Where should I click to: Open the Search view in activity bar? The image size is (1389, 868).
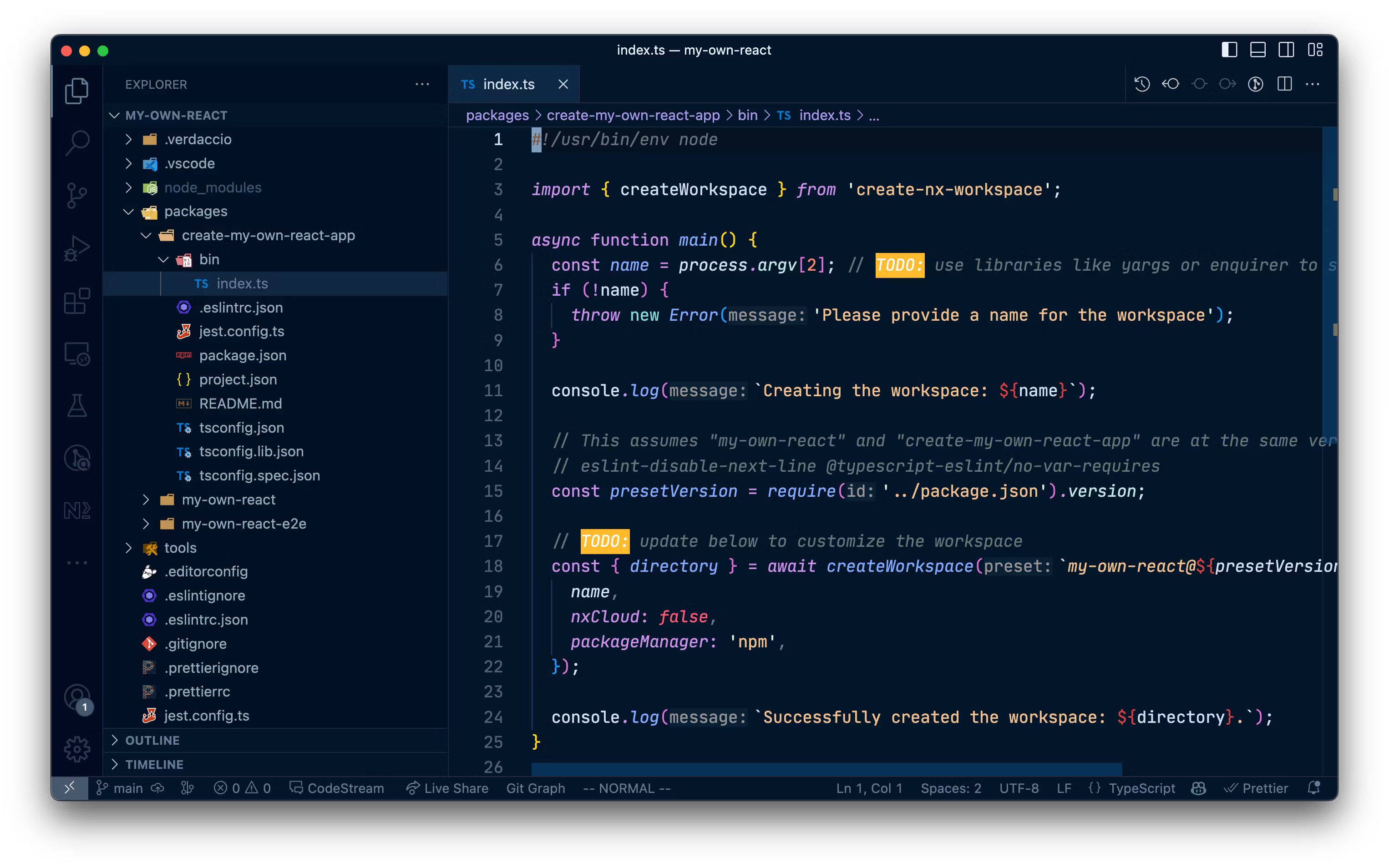[77, 142]
